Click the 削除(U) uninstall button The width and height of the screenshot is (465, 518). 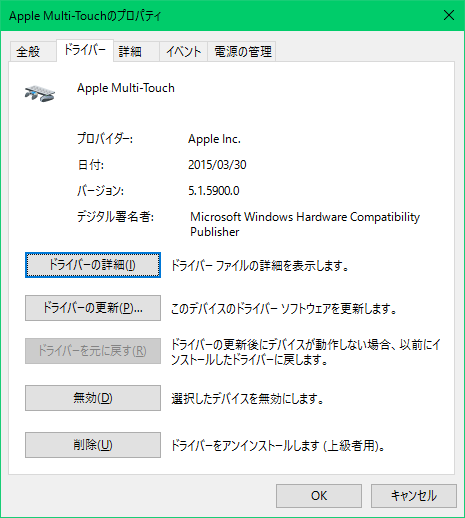pos(93,445)
